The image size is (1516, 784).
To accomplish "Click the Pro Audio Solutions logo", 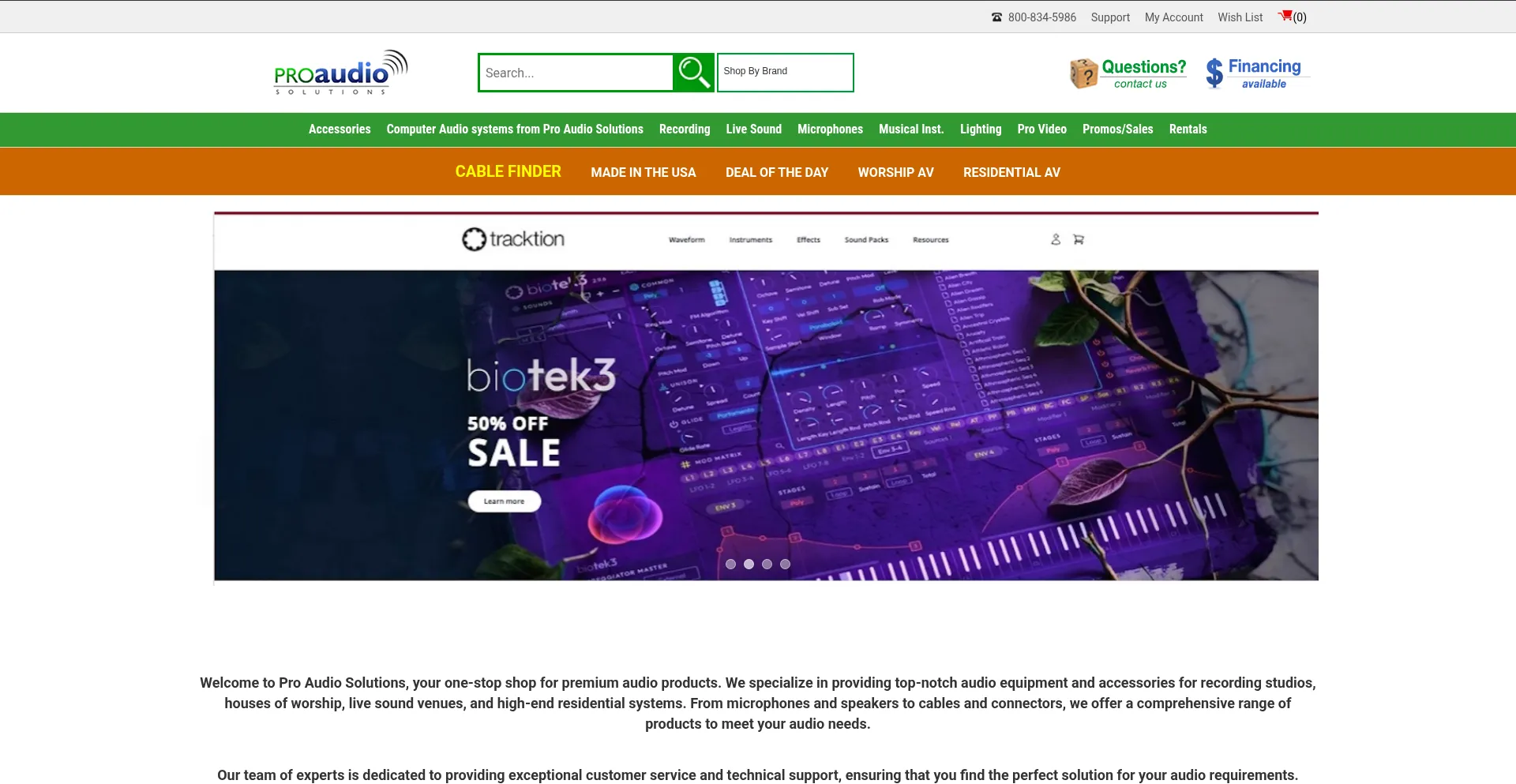I will coord(341,73).
